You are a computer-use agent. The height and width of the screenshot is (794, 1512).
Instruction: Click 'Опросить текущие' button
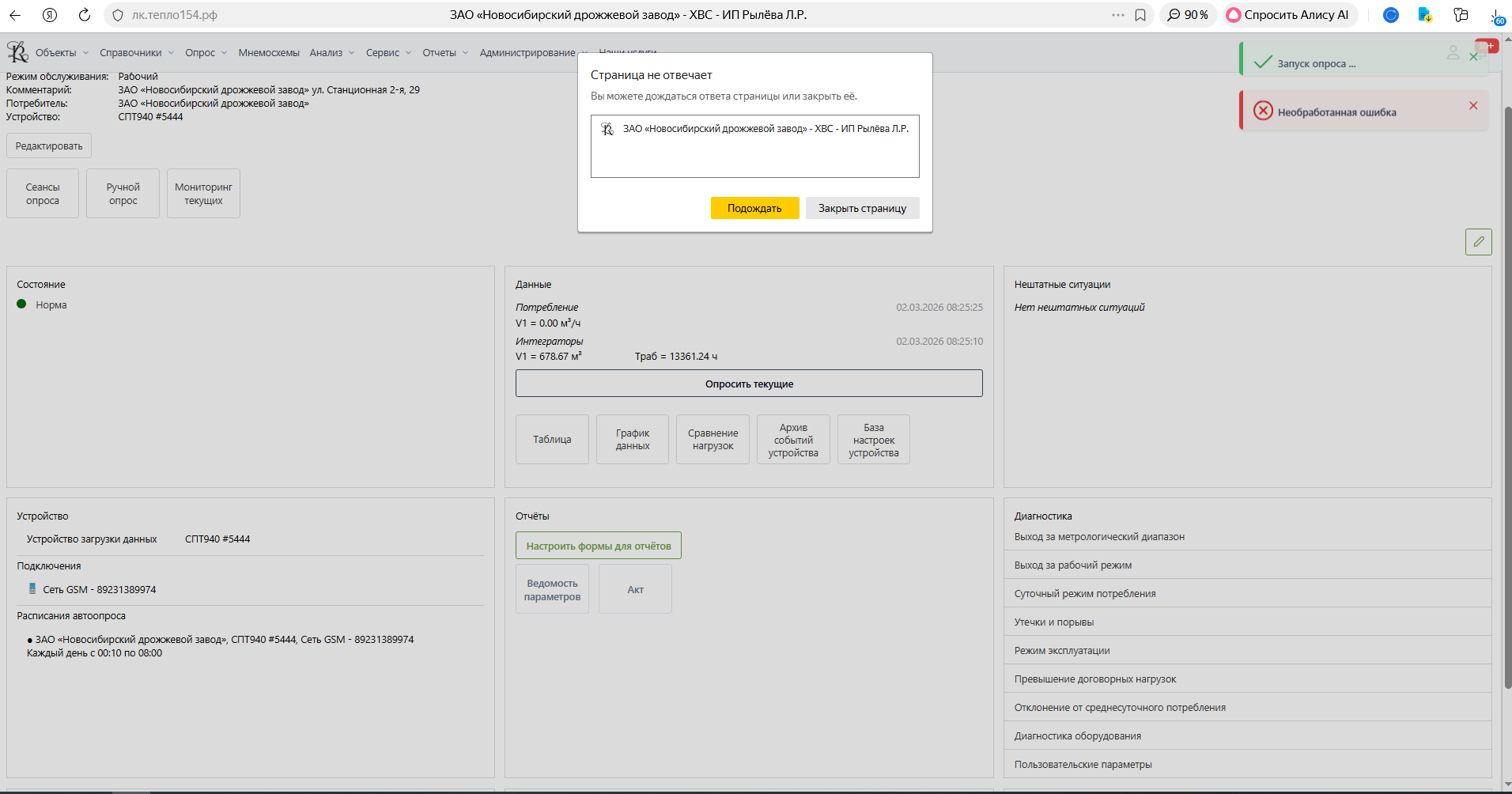(x=749, y=384)
